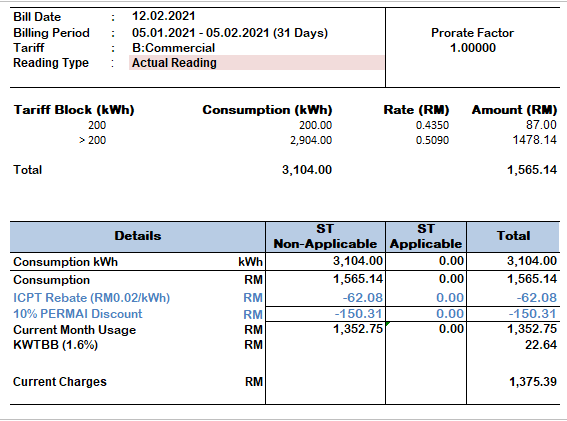Select the B:Commercial tariff cell
567x421 pixels.
(173, 48)
